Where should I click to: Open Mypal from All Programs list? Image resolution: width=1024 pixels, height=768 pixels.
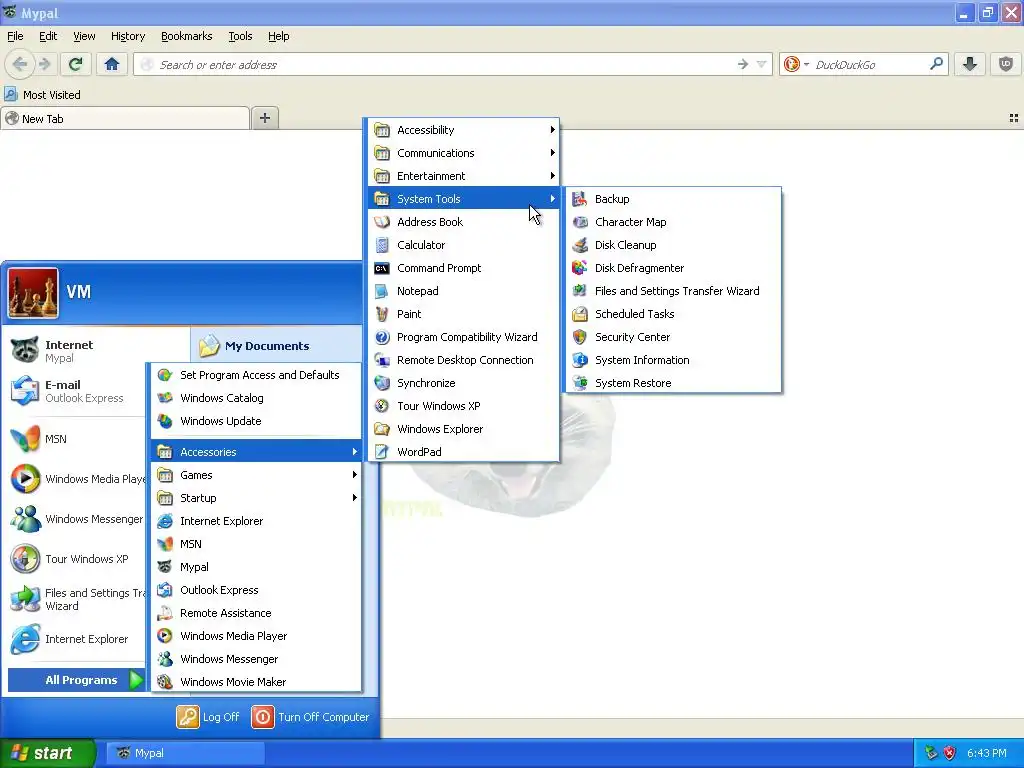pos(256,567)
